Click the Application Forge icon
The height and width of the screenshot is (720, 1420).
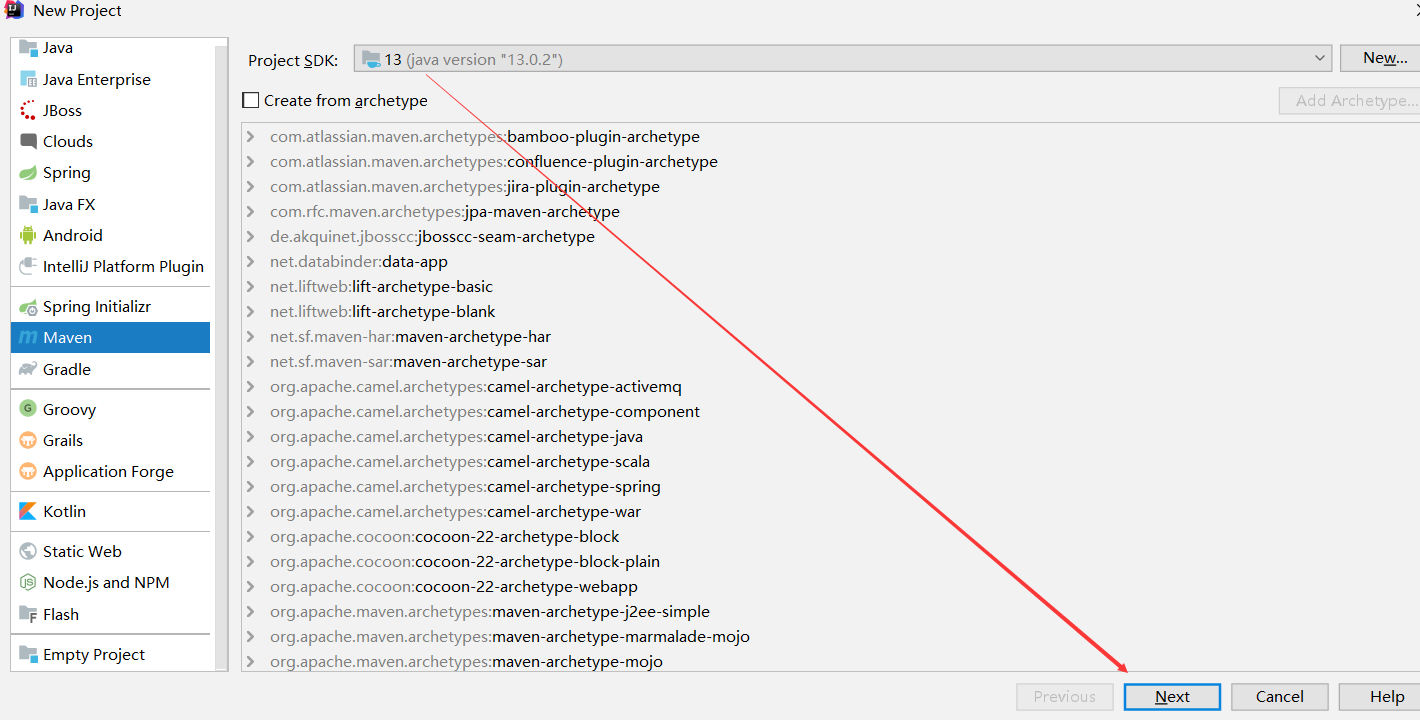tap(28, 471)
